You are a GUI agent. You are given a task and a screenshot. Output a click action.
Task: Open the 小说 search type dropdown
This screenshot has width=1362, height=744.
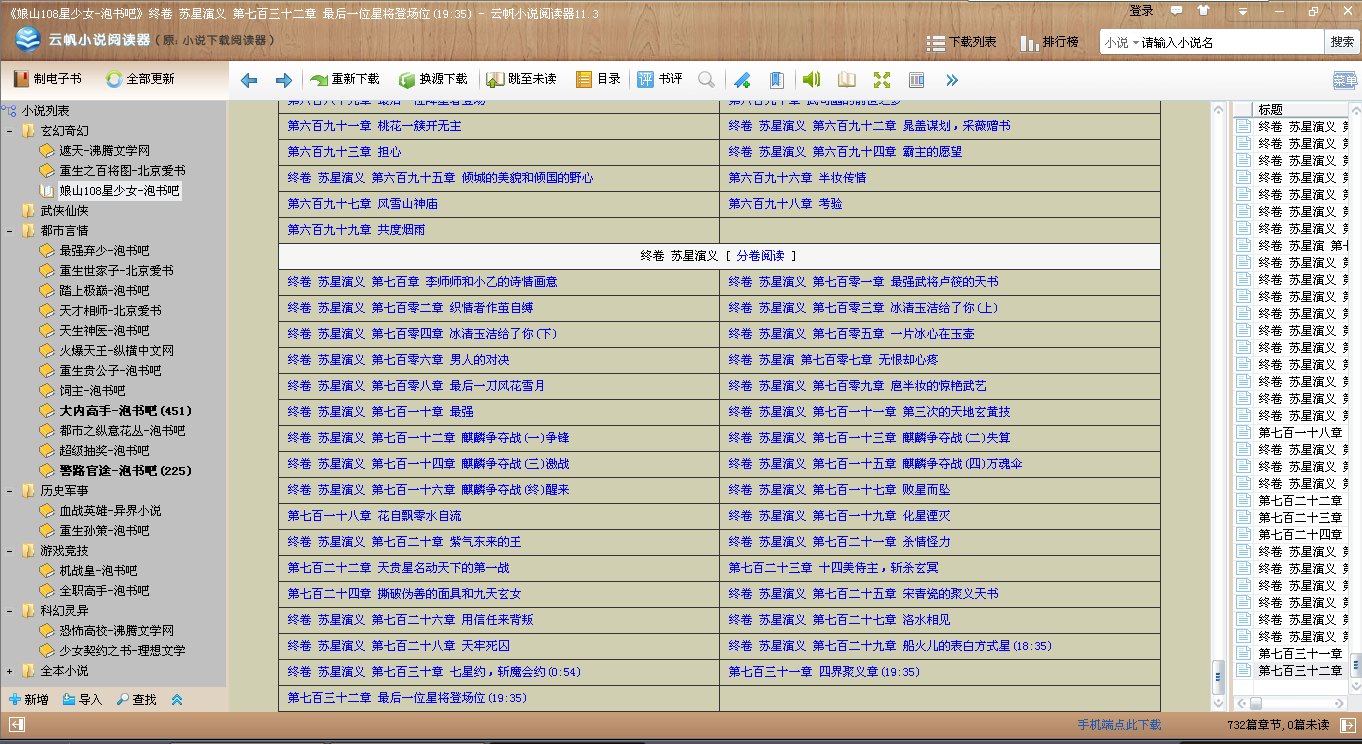pyautogui.click(x=1122, y=42)
